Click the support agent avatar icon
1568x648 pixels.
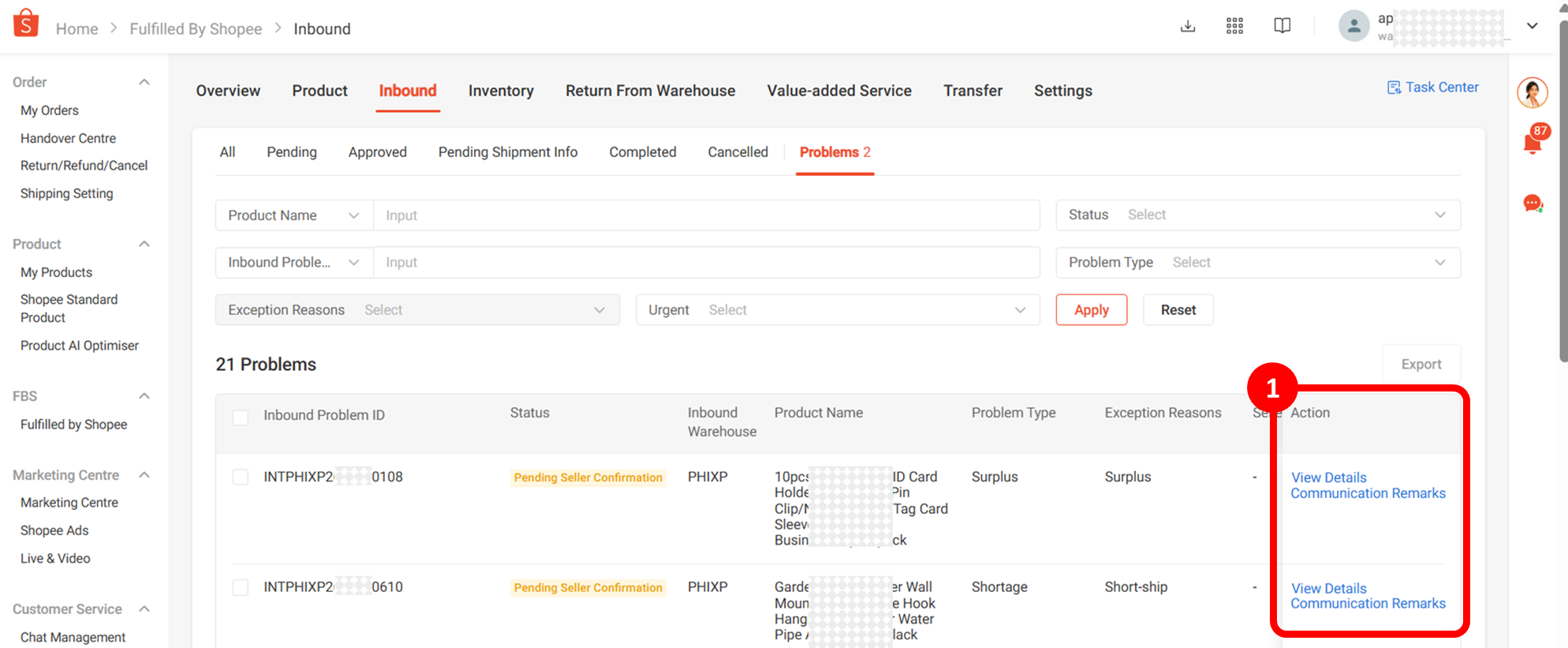click(x=1533, y=93)
